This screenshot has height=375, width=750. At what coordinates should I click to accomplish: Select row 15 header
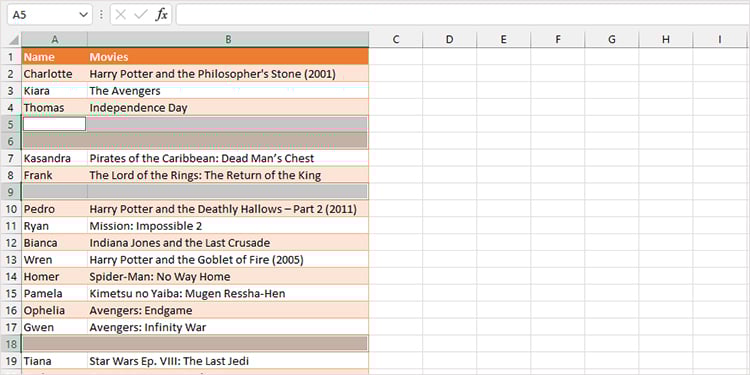coord(11,293)
